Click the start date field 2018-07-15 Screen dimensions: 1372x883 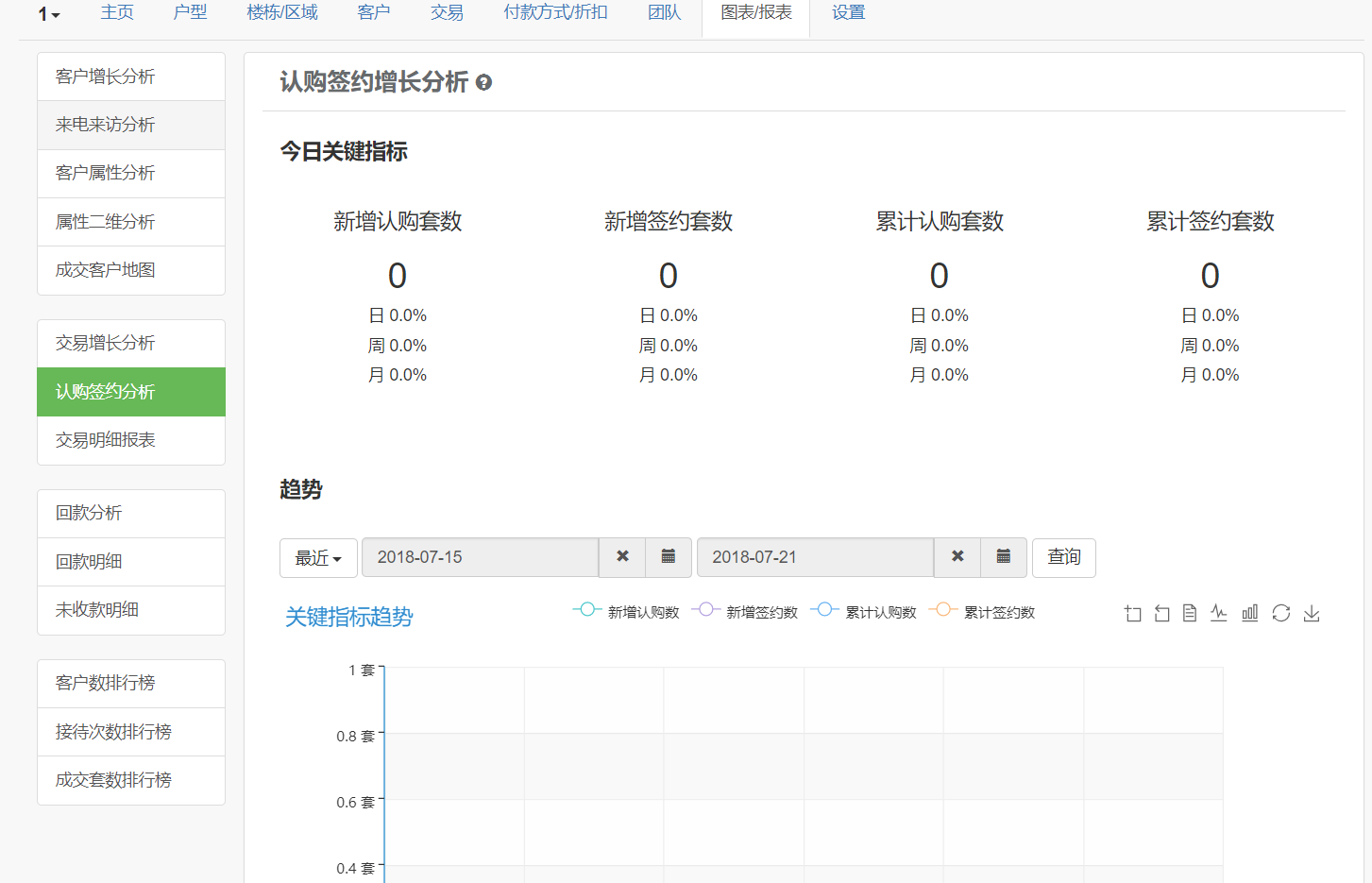tap(480, 557)
